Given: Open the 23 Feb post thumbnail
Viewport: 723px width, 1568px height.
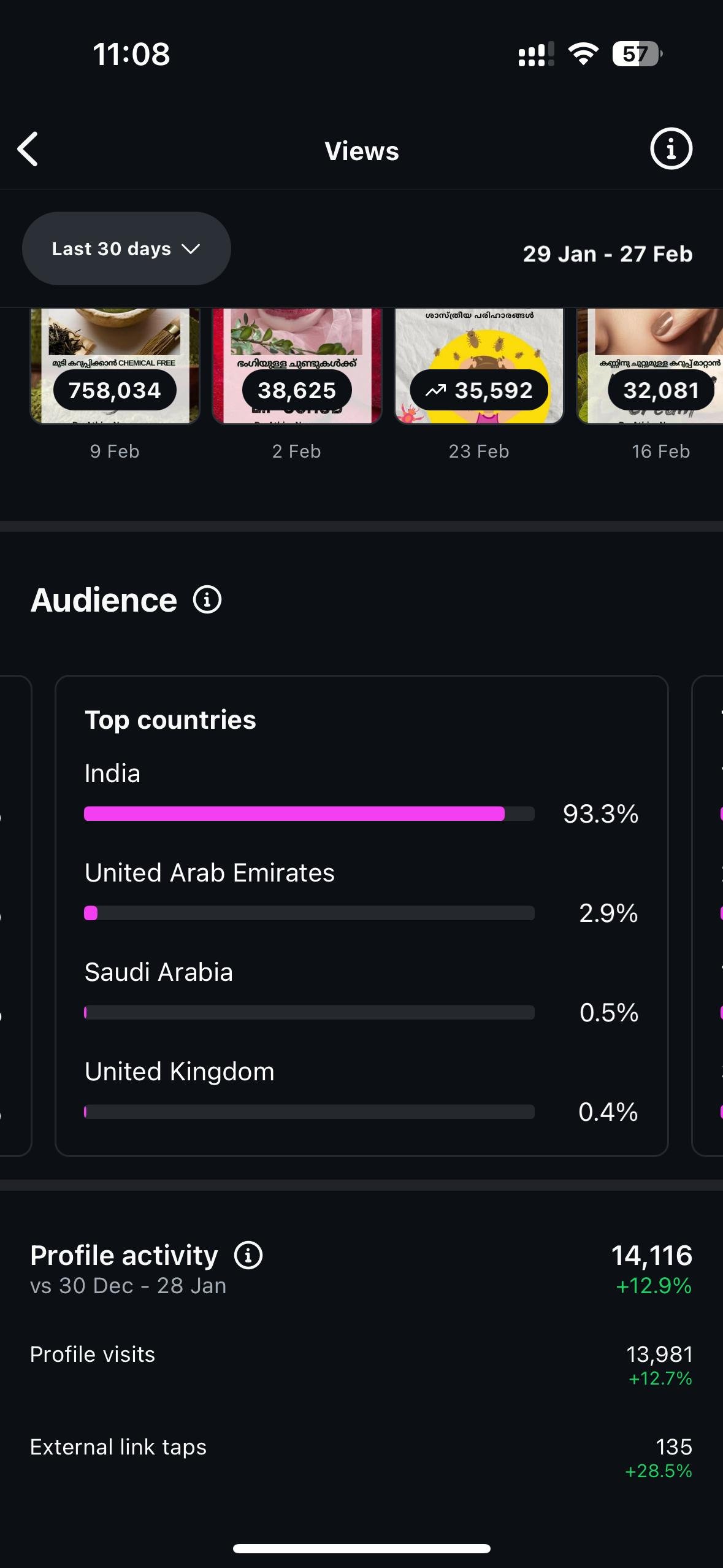Looking at the screenshot, I should 479,366.
